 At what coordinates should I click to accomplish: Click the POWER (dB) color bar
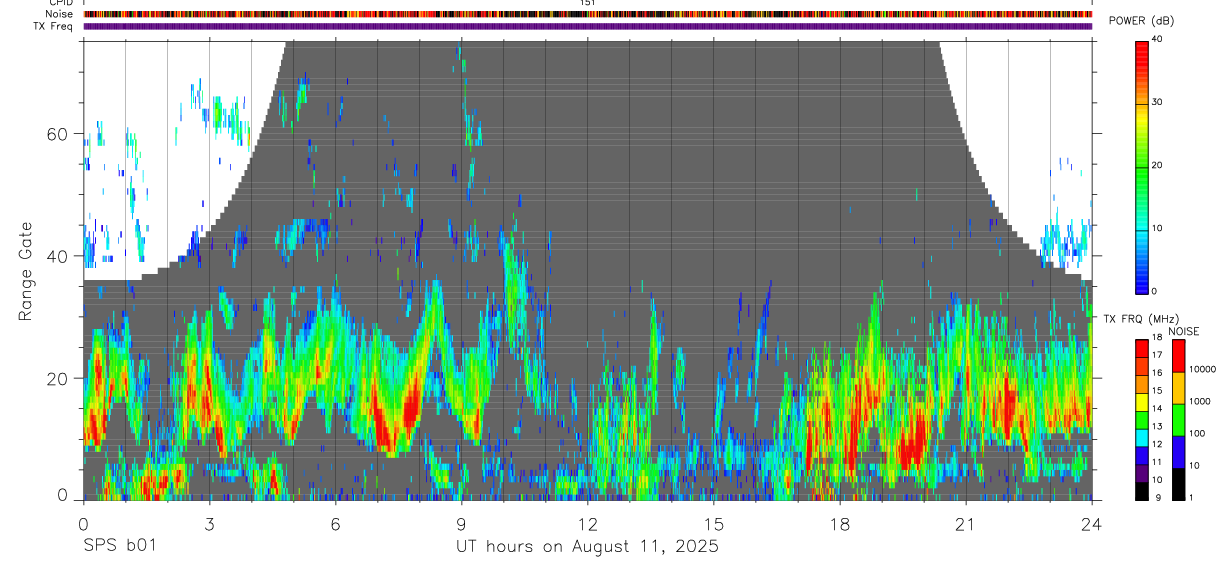pyautogui.click(x=1142, y=166)
